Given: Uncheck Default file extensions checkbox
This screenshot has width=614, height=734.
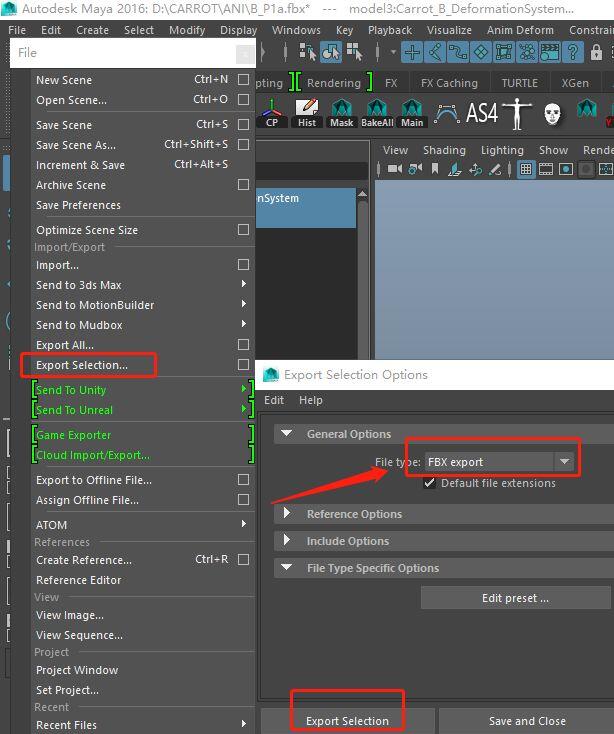Looking at the screenshot, I should (x=429, y=483).
